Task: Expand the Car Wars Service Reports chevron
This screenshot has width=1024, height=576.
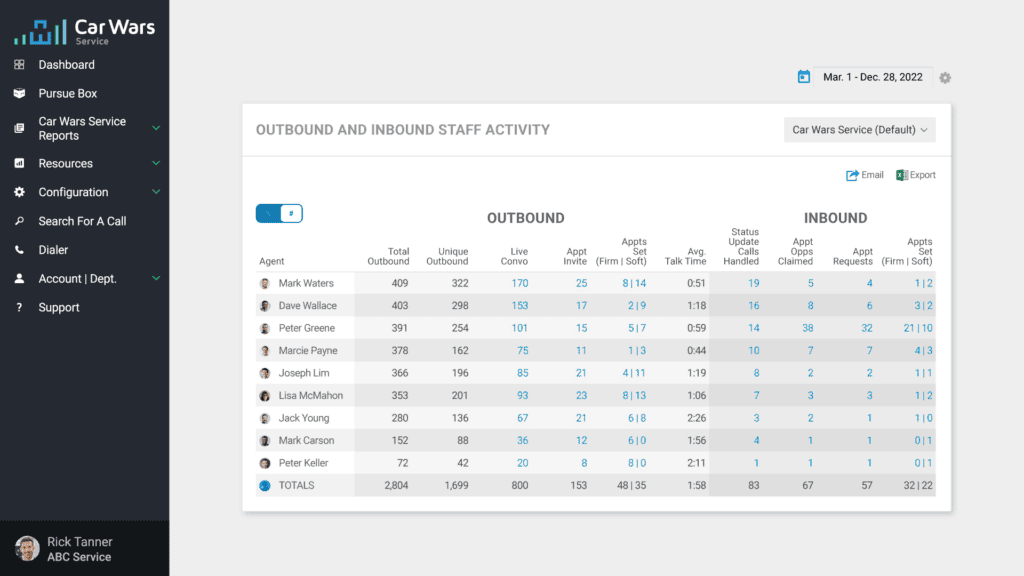Action: (x=156, y=129)
